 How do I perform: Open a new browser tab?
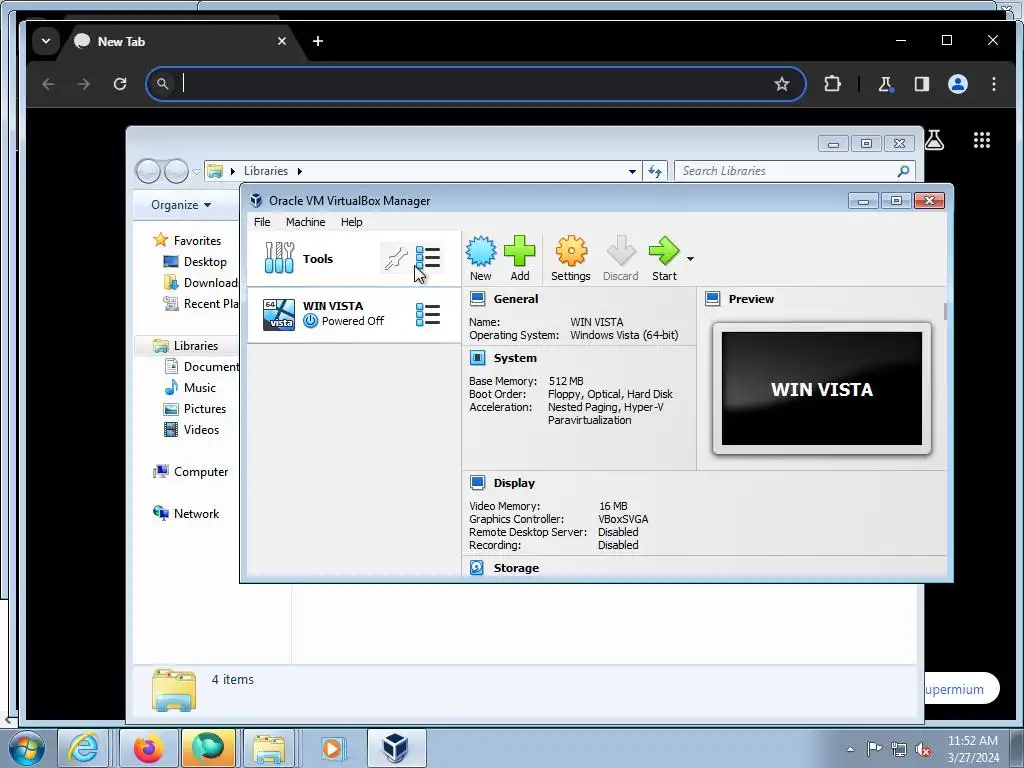coord(318,41)
